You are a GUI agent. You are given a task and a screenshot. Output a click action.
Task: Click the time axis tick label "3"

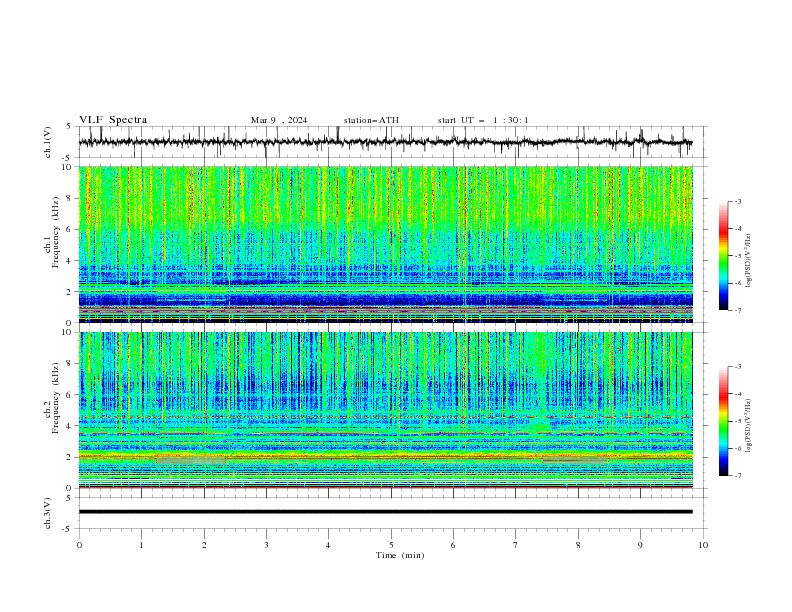[266, 545]
